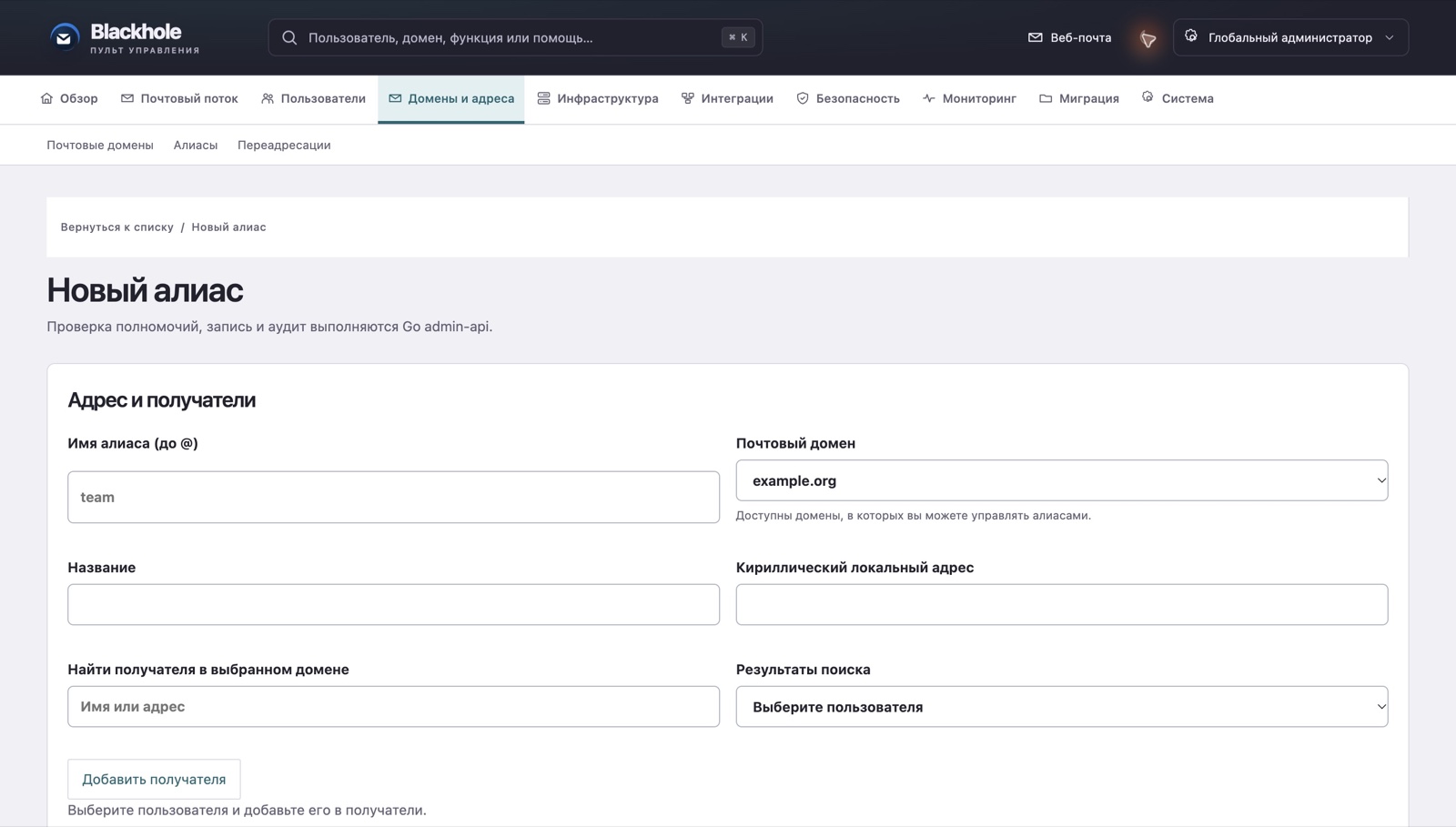Click the Система gear icon

(1148, 96)
